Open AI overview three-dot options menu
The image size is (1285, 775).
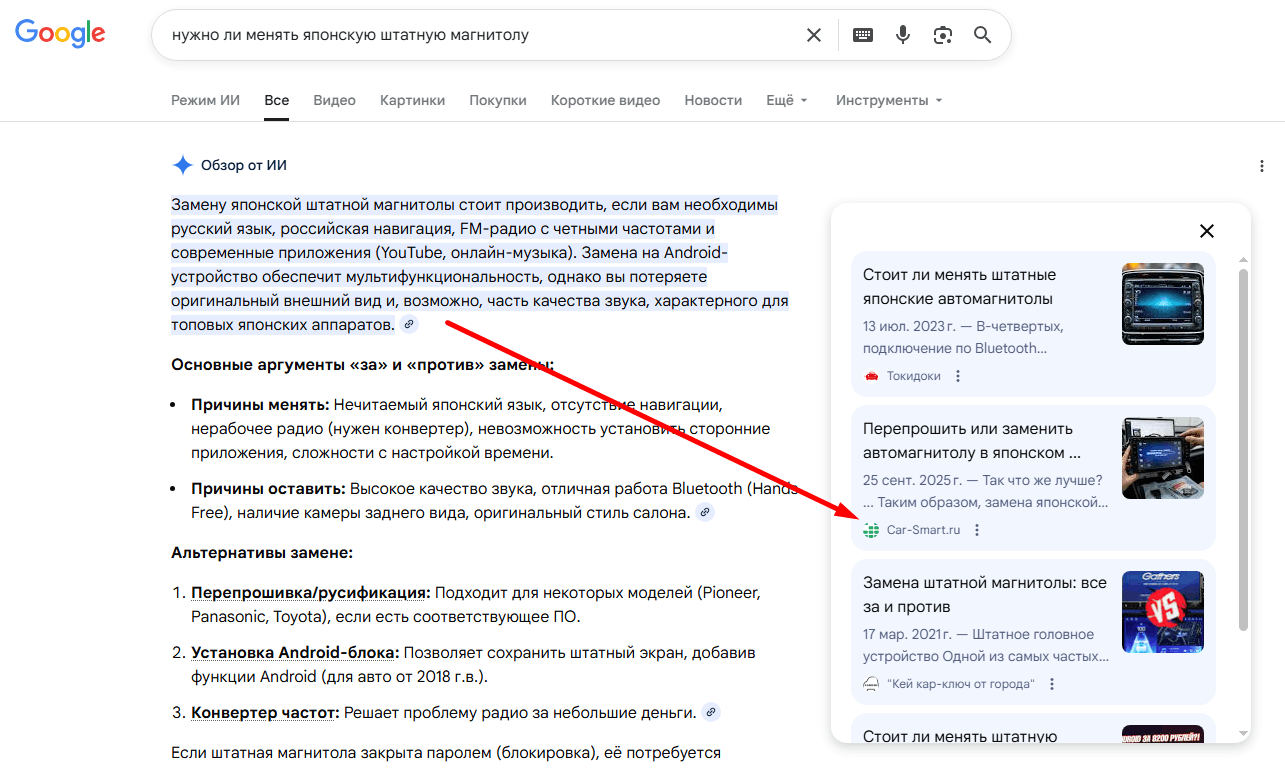coord(1262,166)
